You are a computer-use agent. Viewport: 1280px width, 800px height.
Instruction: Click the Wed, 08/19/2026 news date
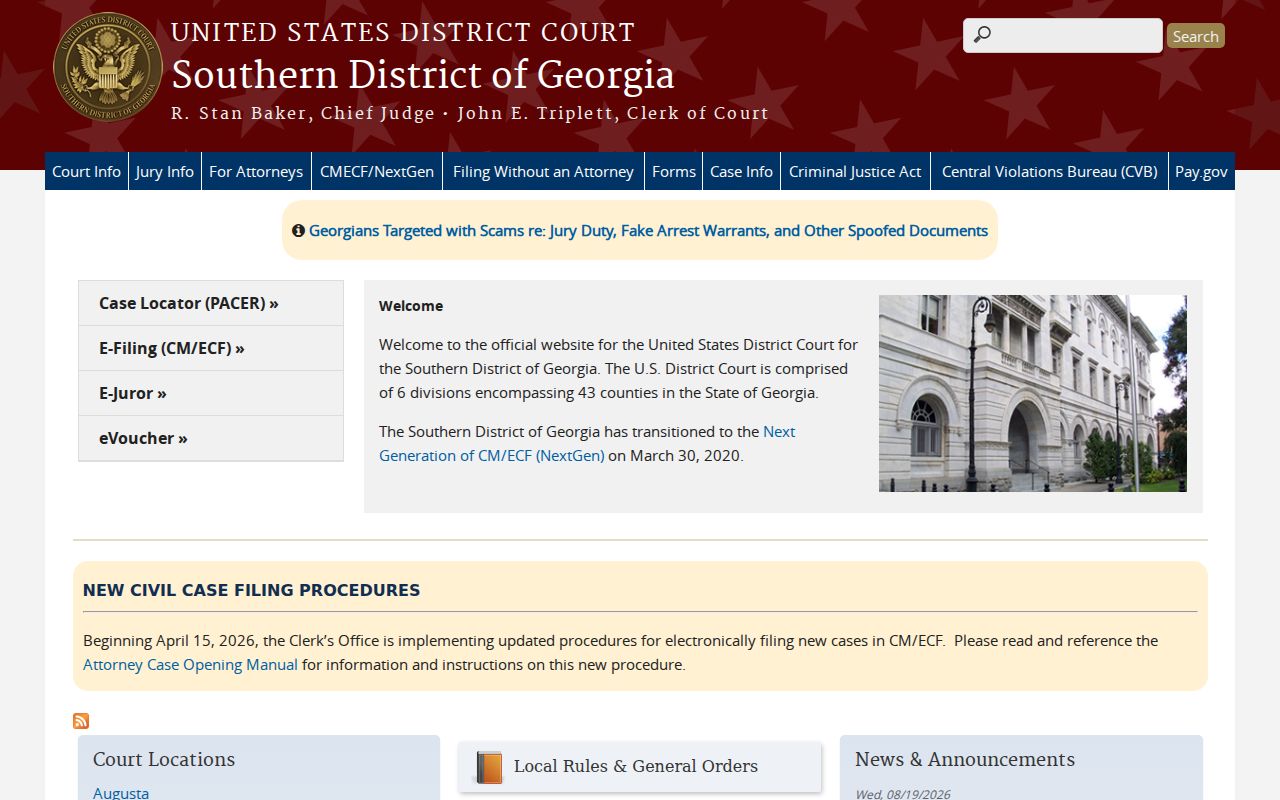pos(902,794)
